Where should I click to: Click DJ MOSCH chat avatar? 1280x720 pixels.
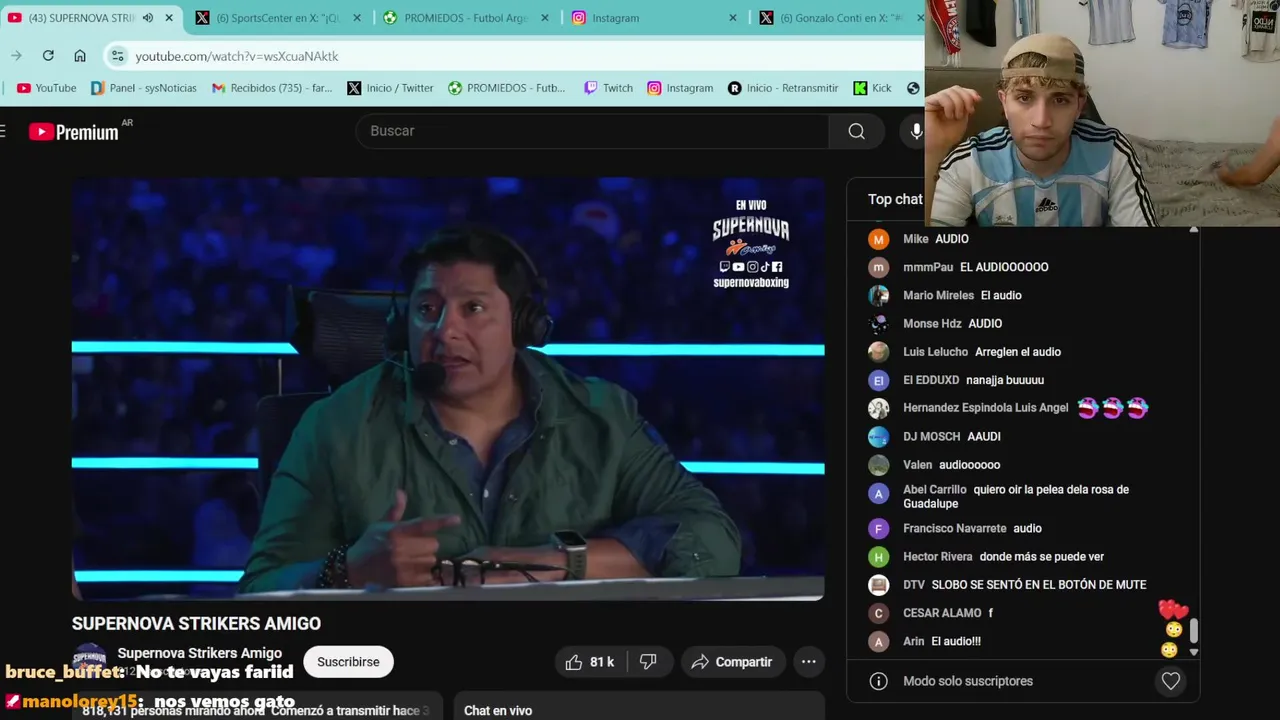point(878,436)
